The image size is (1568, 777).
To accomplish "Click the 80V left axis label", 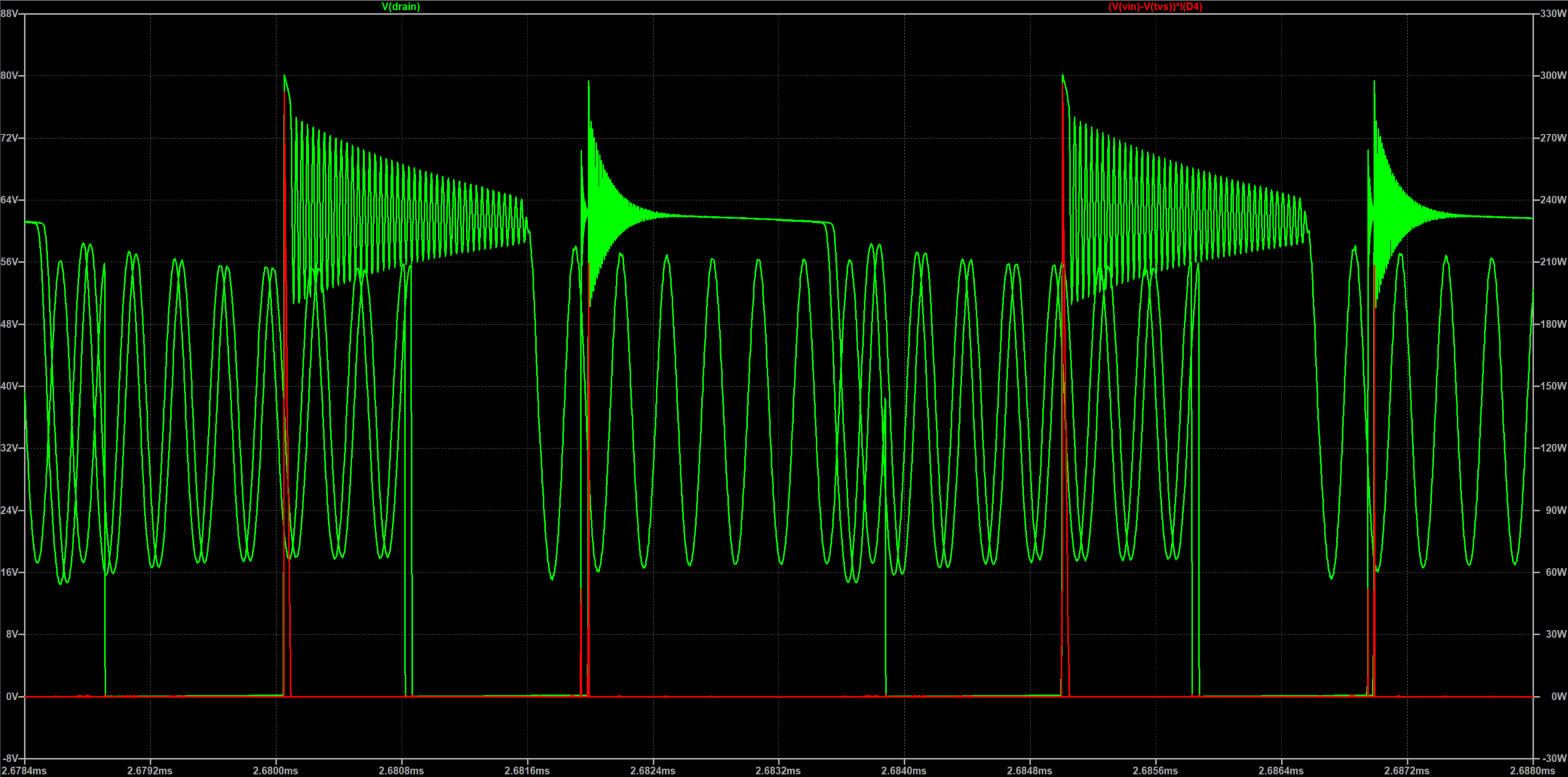I will [10, 75].
